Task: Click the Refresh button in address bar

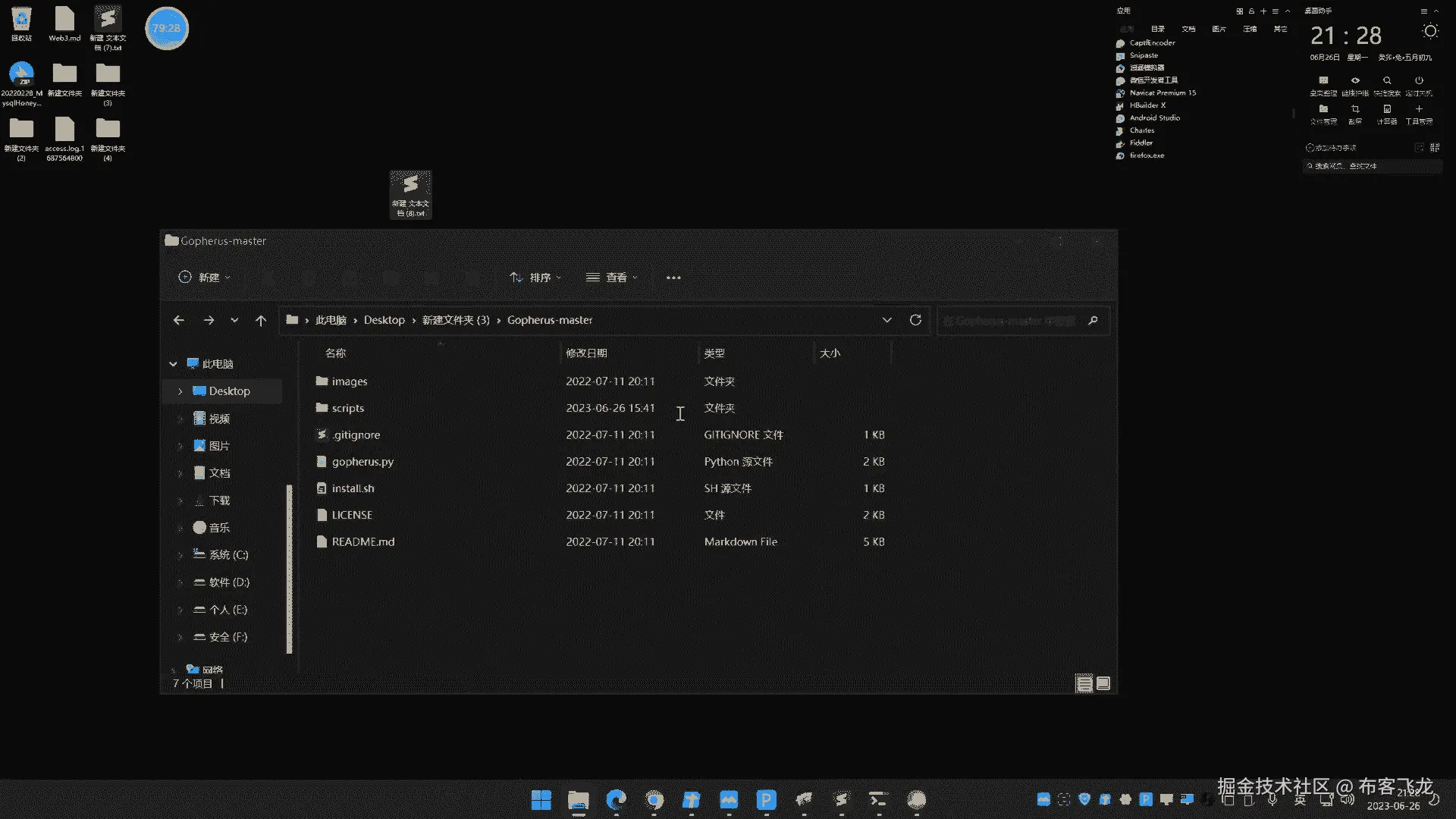Action: [x=915, y=320]
